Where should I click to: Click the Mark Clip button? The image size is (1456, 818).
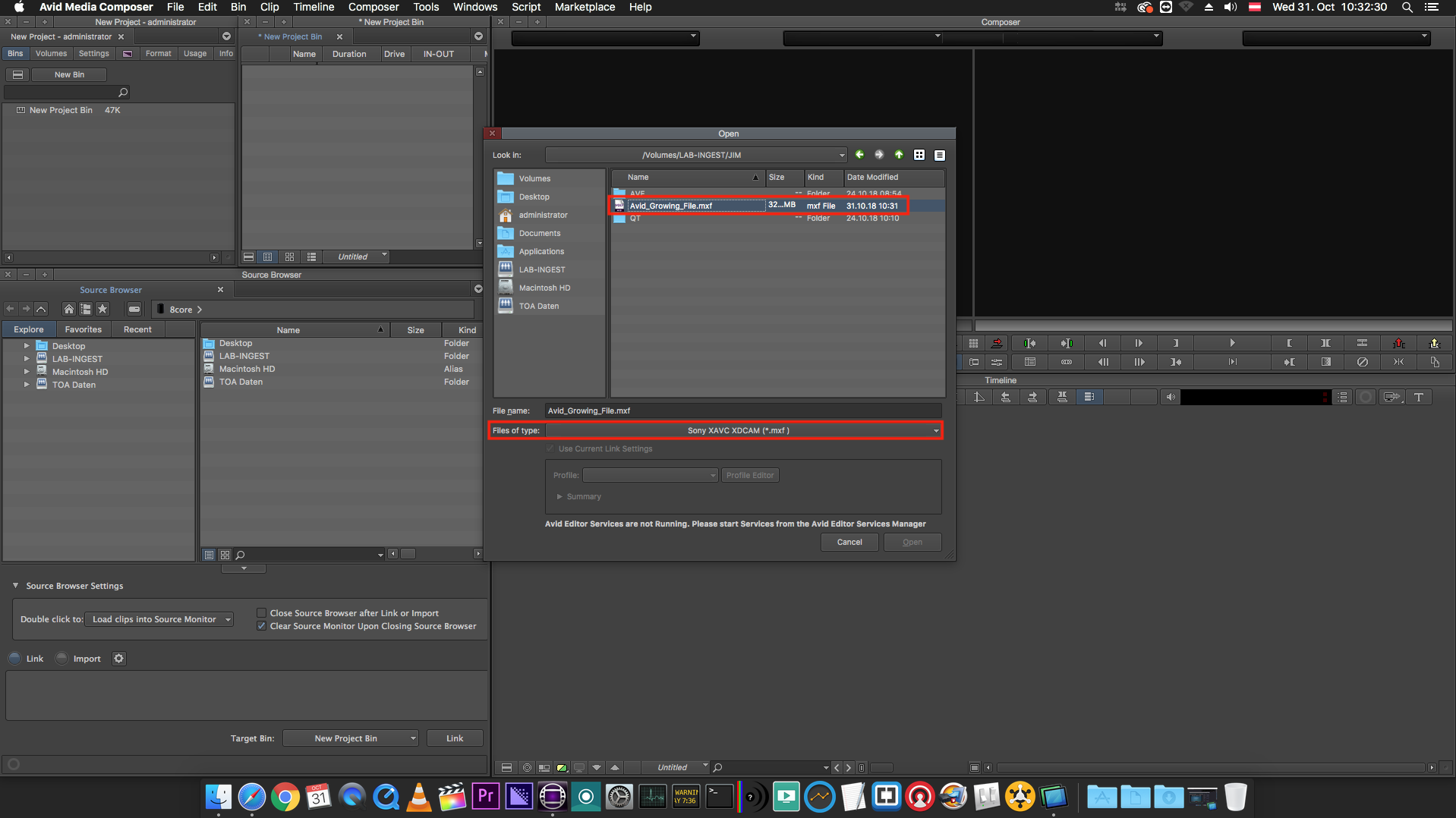point(1325,343)
